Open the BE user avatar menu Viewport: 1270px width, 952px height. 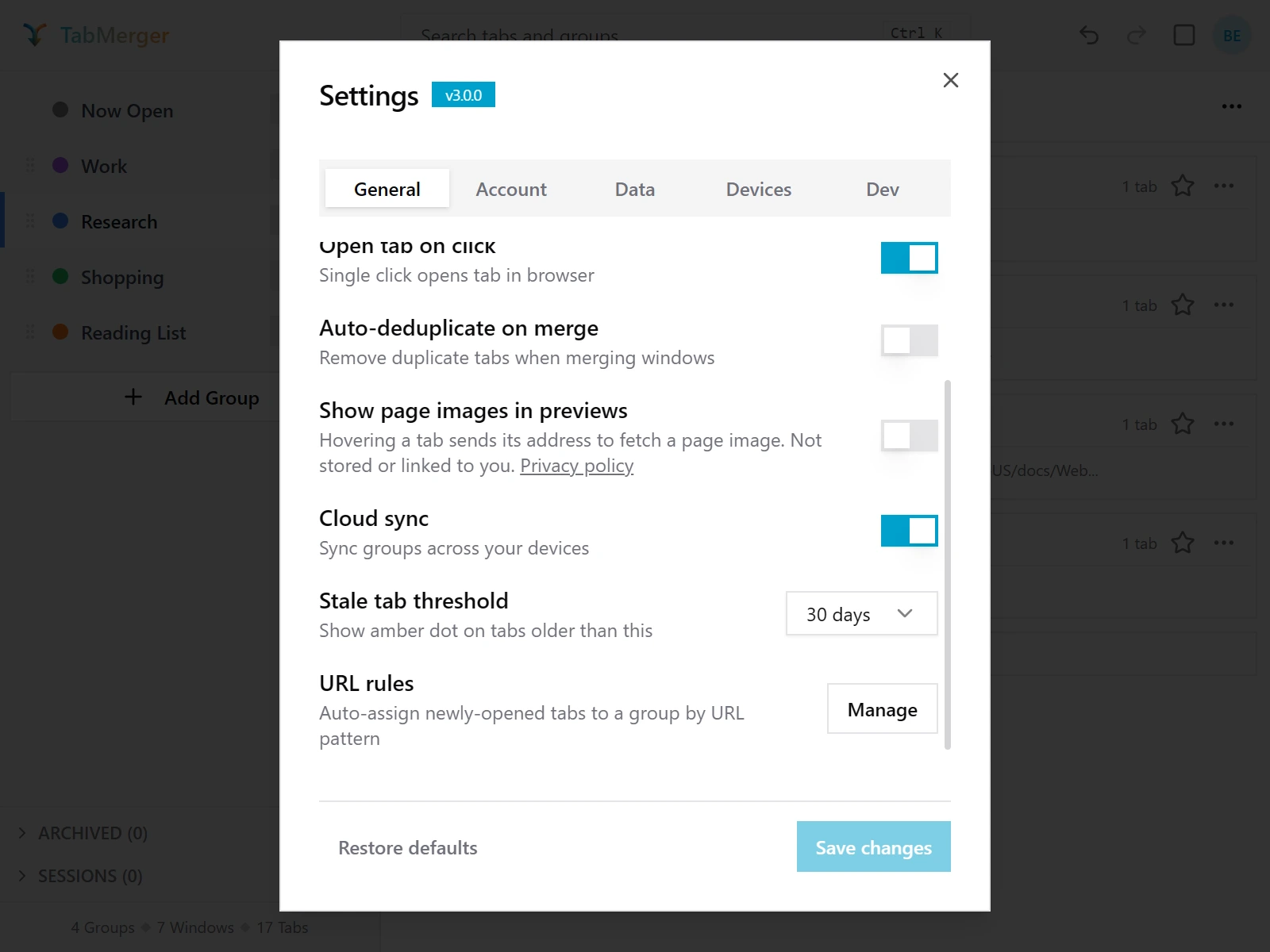[x=1232, y=35]
